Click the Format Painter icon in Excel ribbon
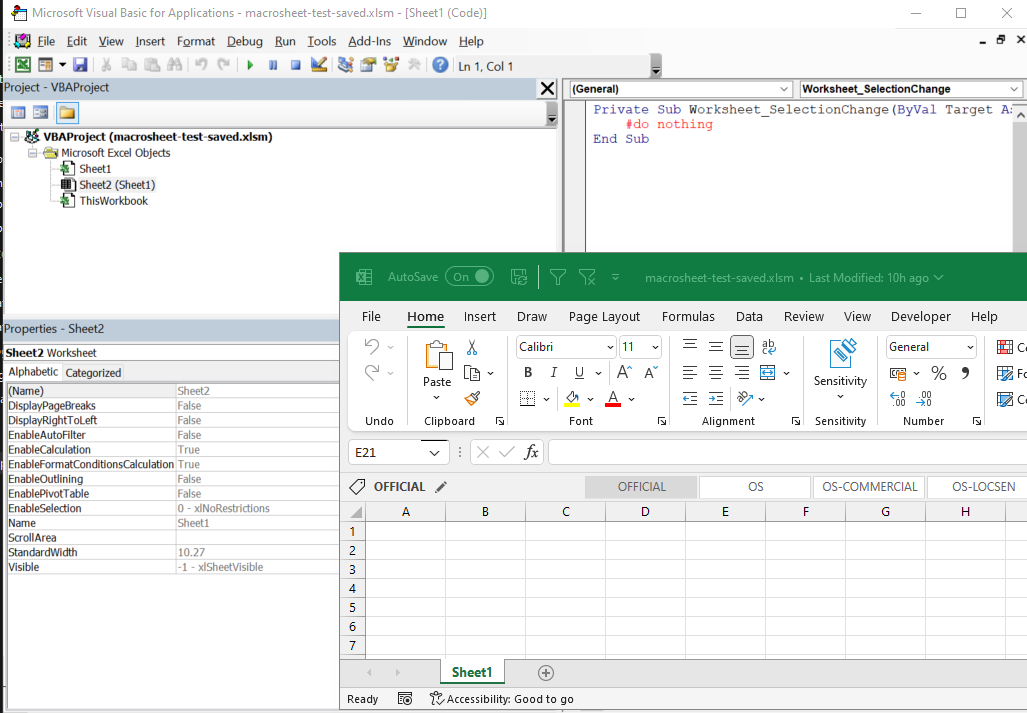Viewport: 1027px width, 713px height. click(x=472, y=399)
